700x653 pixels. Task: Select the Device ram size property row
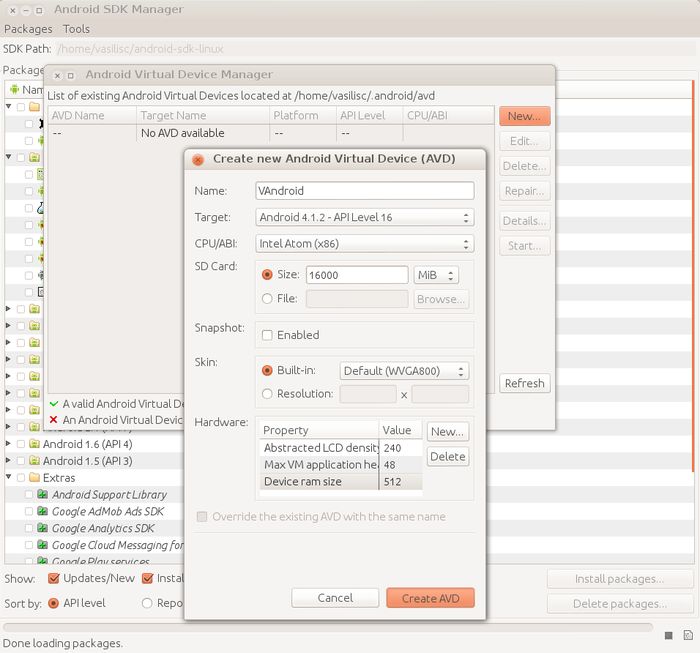click(x=341, y=482)
